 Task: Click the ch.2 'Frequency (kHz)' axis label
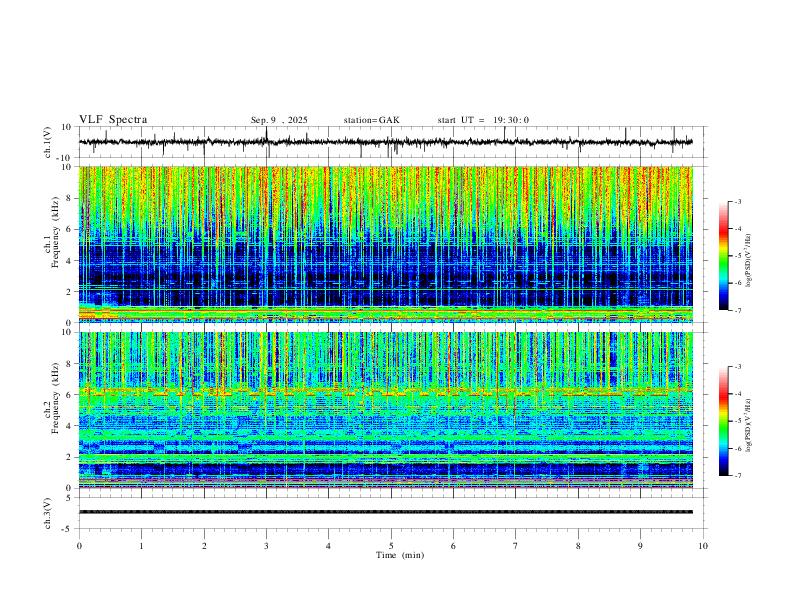55,398
